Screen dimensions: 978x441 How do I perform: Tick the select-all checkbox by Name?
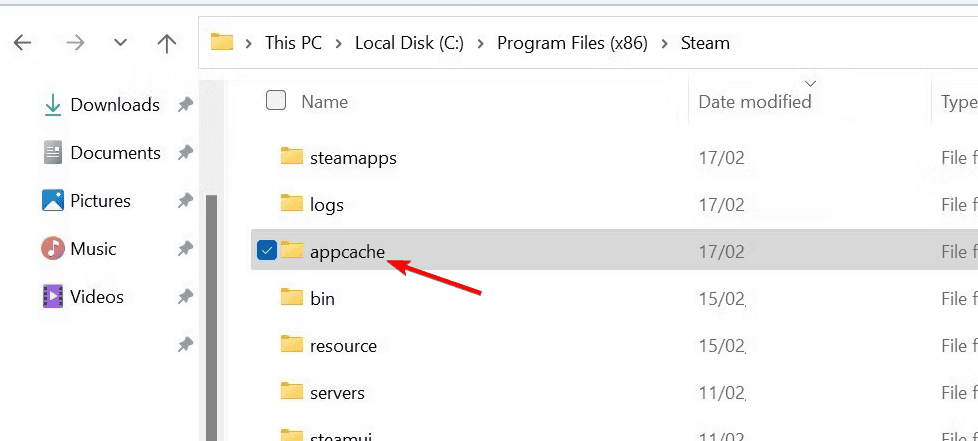[x=276, y=100]
